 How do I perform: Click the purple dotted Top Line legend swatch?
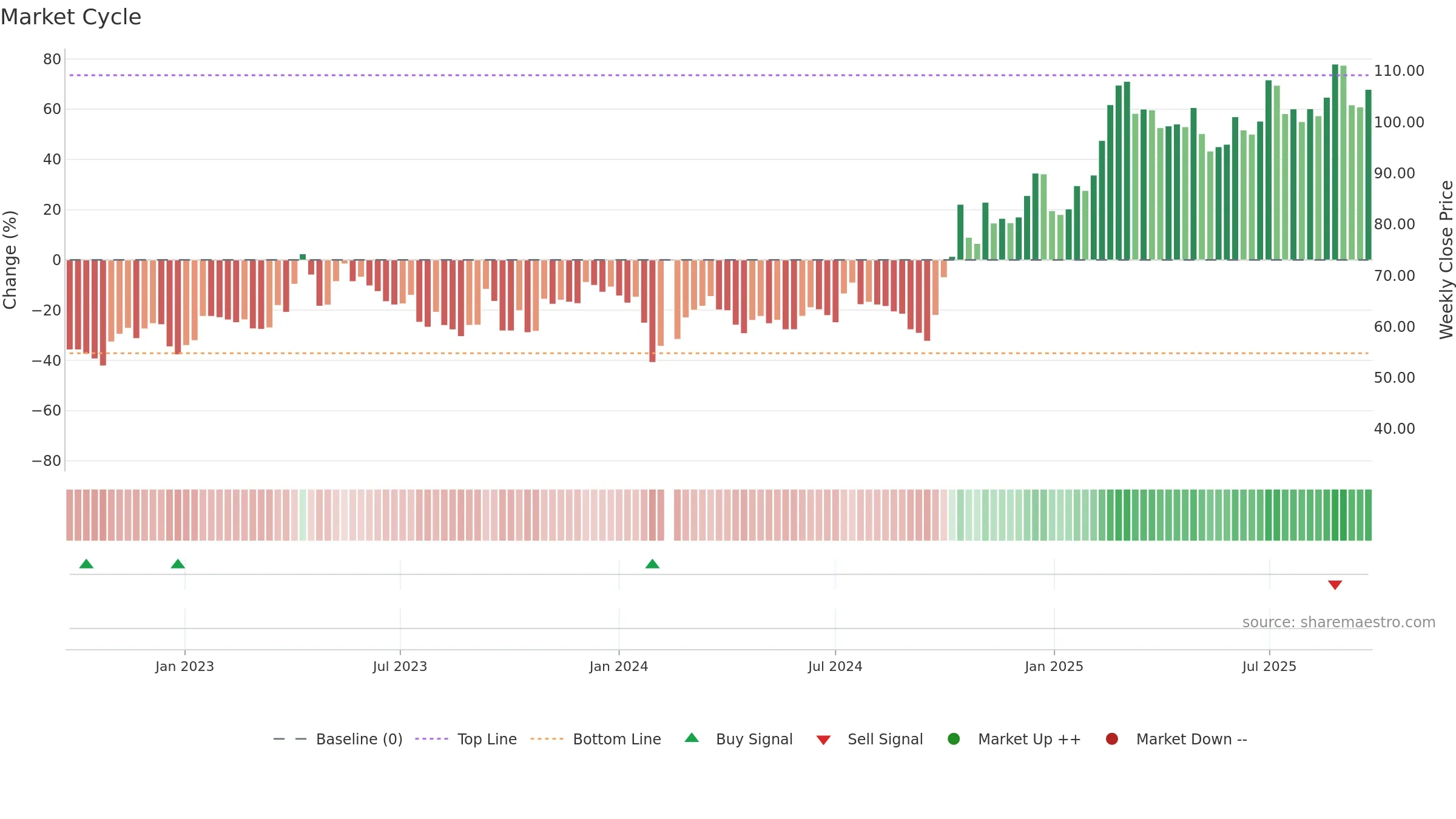tap(431, 739)
